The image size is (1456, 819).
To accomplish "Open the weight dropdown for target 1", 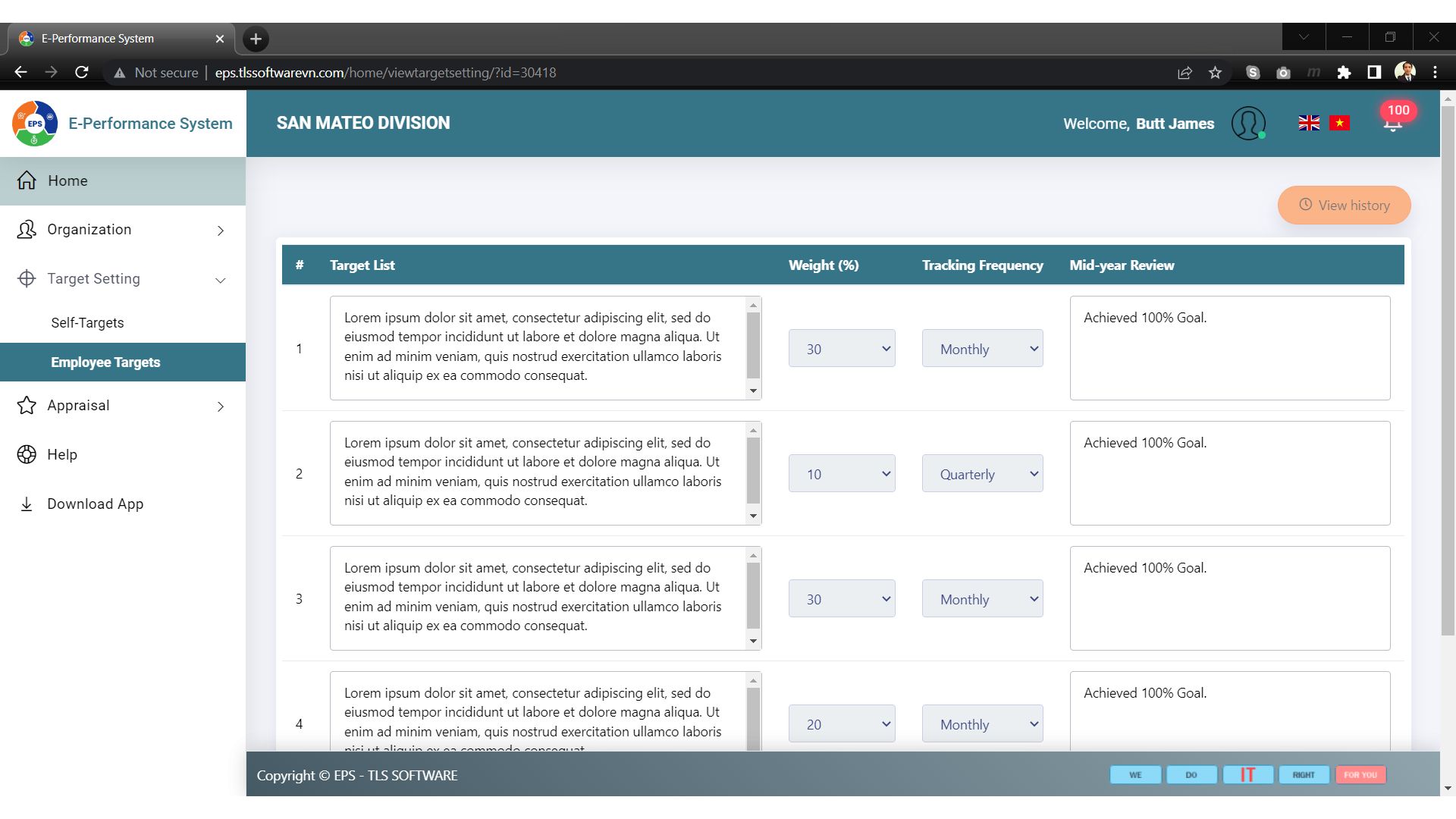I will (842, 349).
